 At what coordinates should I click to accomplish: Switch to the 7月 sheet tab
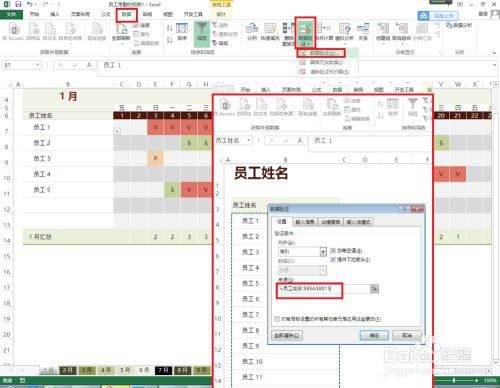click(x=163, y=370)
